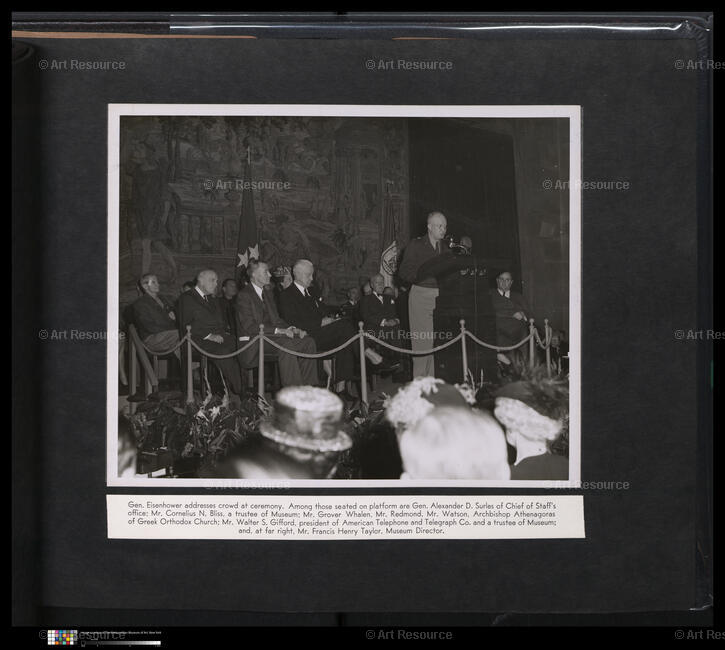Click the grayscale strip beside the color chart

(121, 643)
